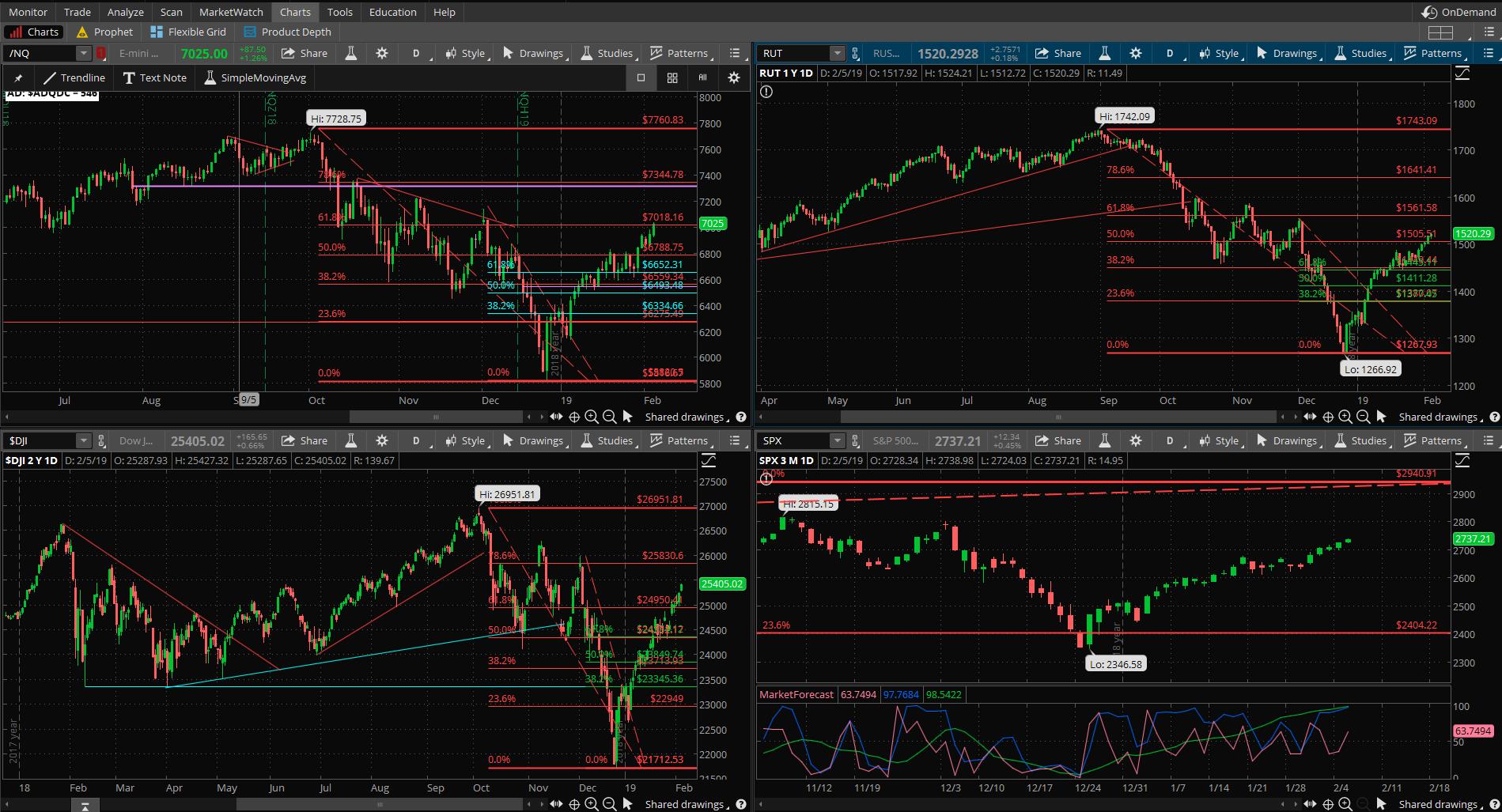1502x812 pixels.
Task: Click the Share button in $DJI chart
Action: click(x=305, y=440)
